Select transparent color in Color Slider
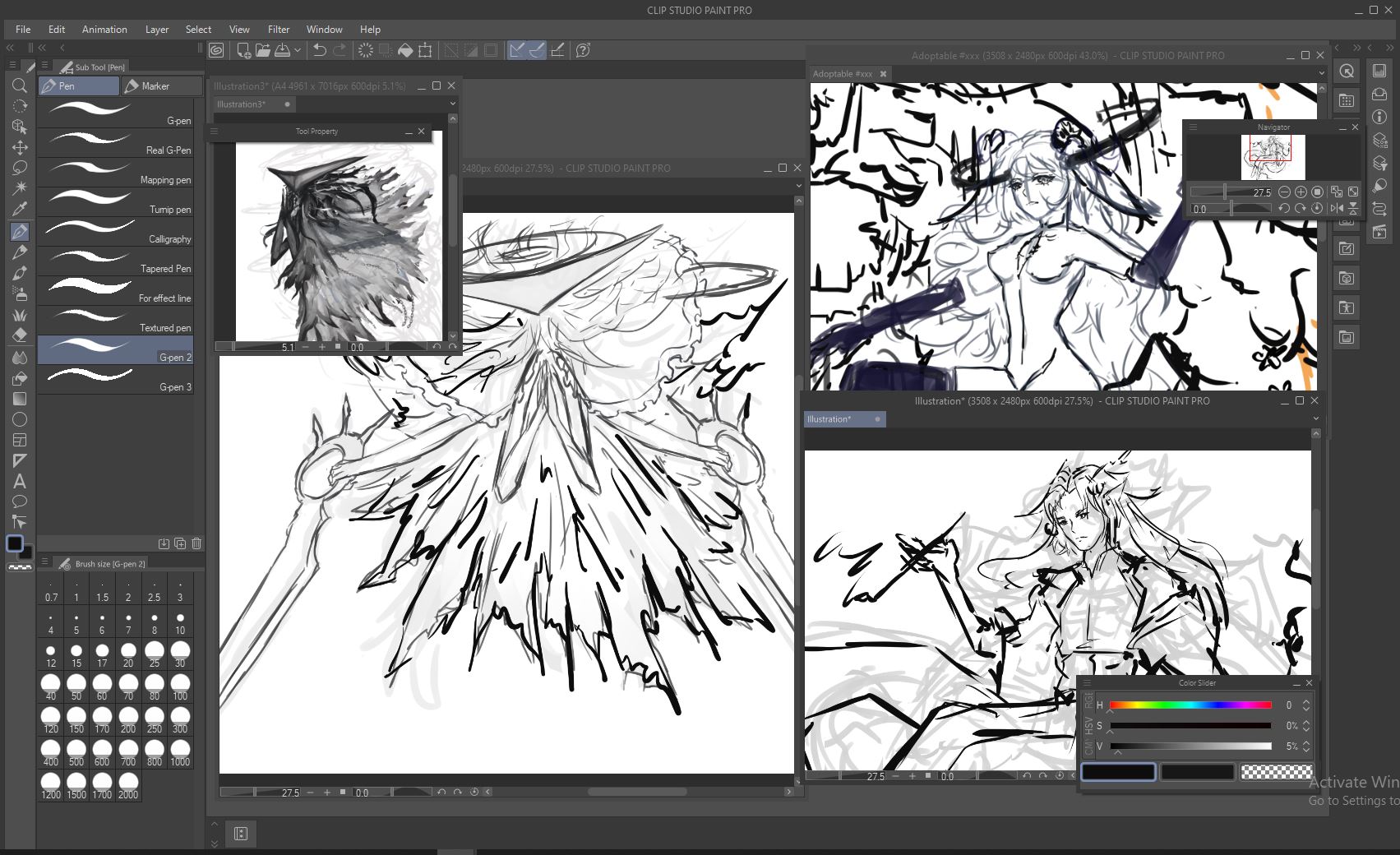The image size is (1400, 855). coord(1277,772)
